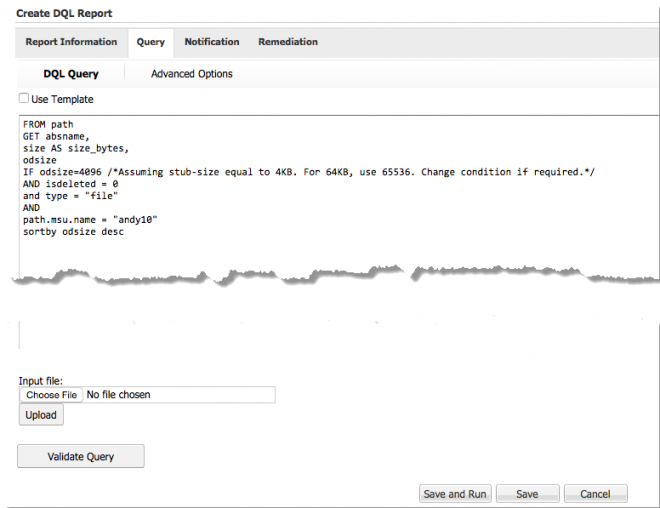
Task: Click the 'FROM path' query line
Action: coord(48,125)
